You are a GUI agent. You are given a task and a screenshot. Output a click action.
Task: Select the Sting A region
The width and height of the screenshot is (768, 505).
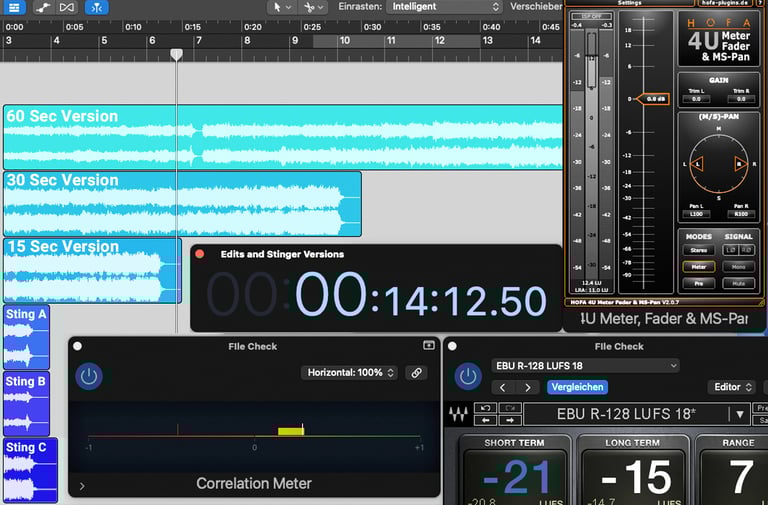26,337
